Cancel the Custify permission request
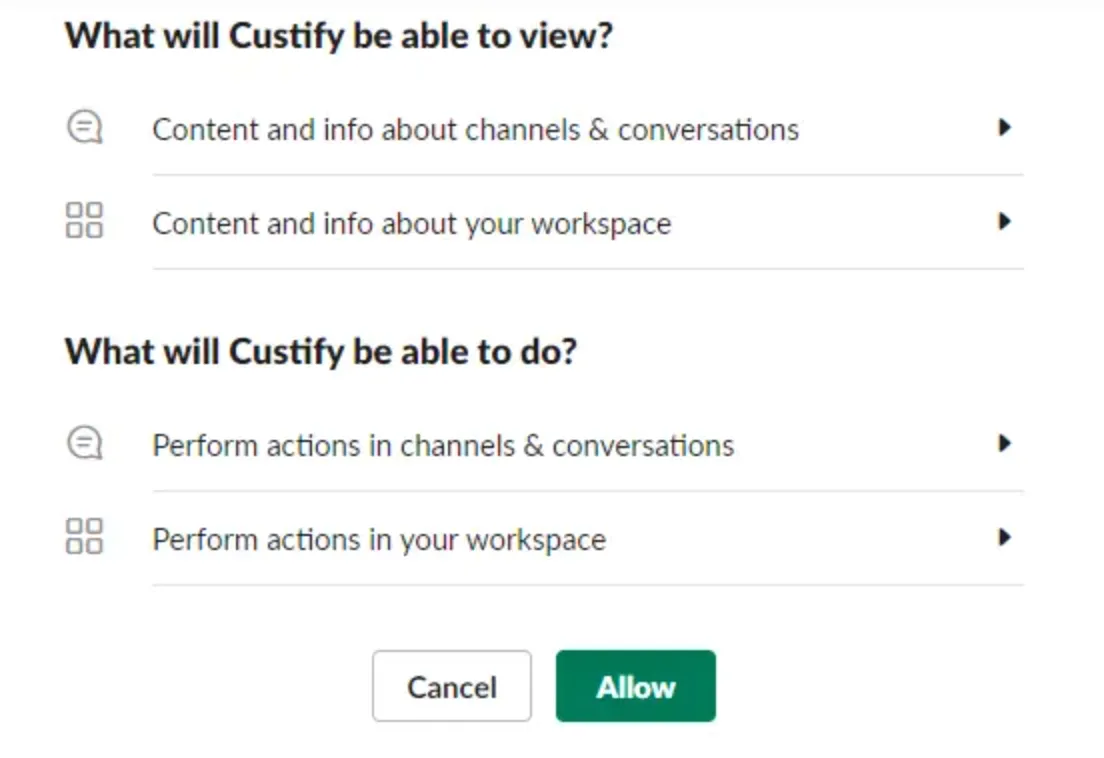1104x758 pixels. (452, 686)
